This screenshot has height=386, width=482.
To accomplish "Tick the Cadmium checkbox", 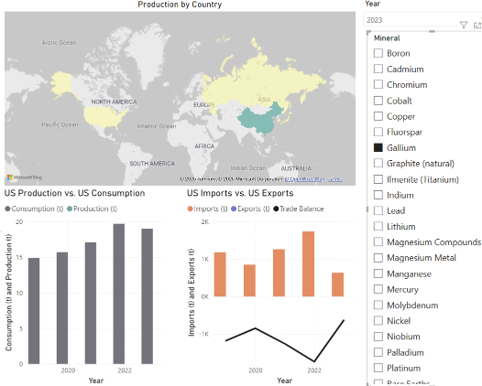I will 378,69.
